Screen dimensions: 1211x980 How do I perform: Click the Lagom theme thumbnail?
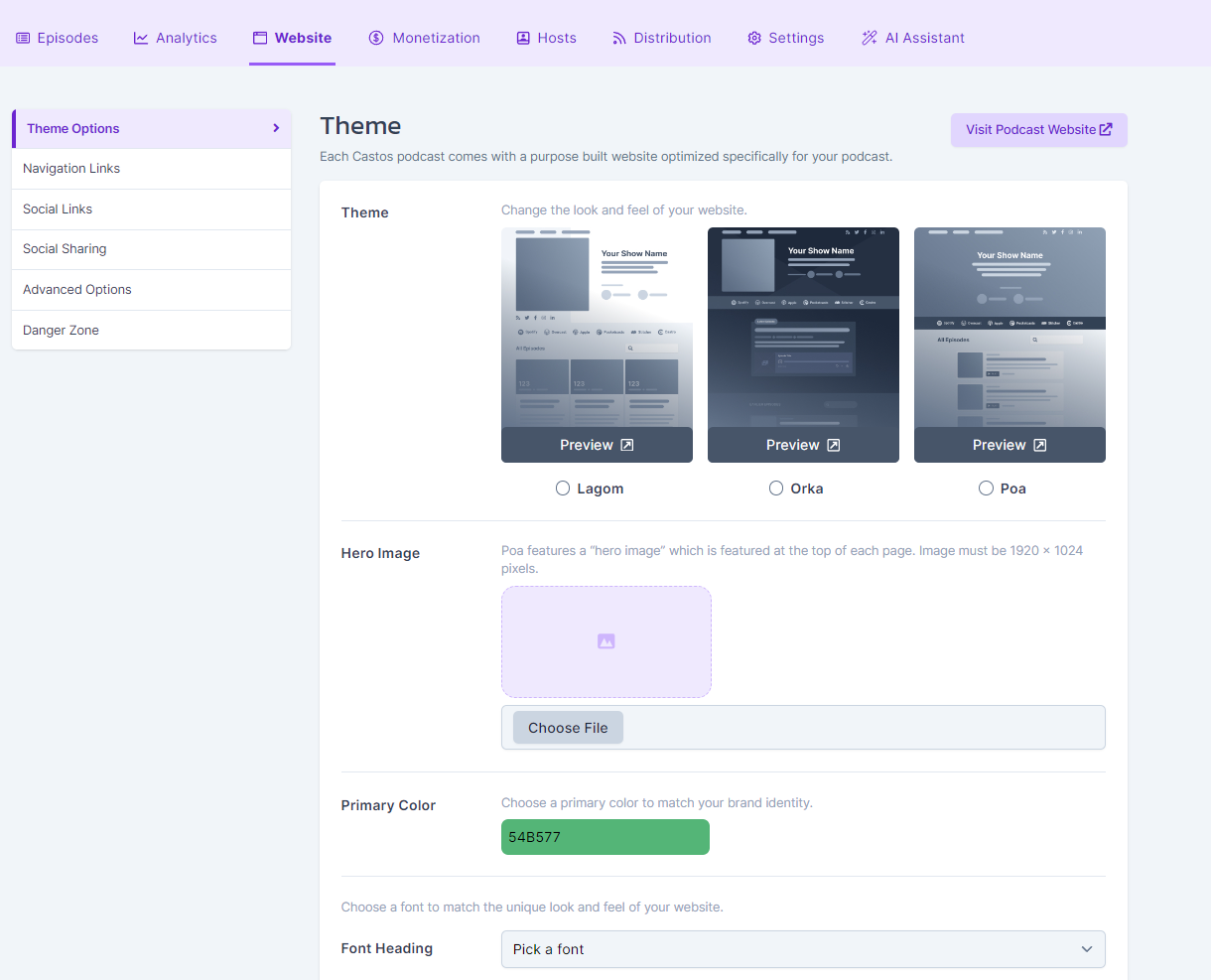(x=597, y=328)
